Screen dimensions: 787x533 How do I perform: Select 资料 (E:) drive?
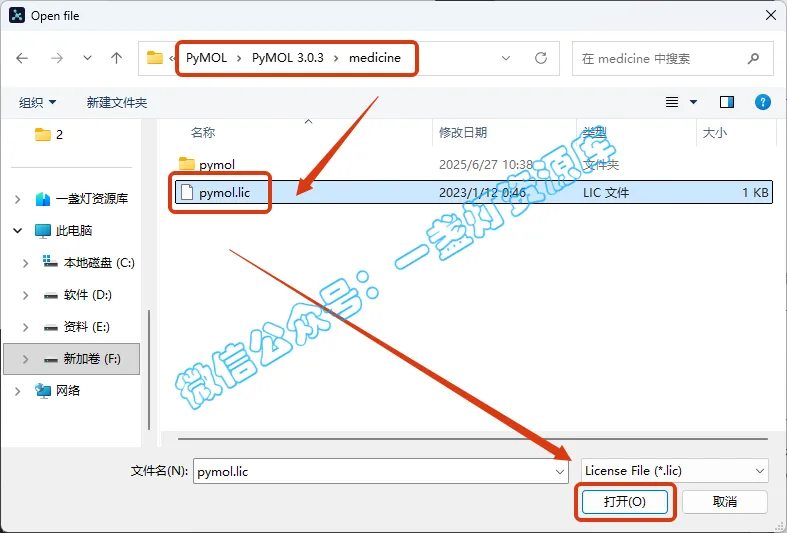coord(76,327)
